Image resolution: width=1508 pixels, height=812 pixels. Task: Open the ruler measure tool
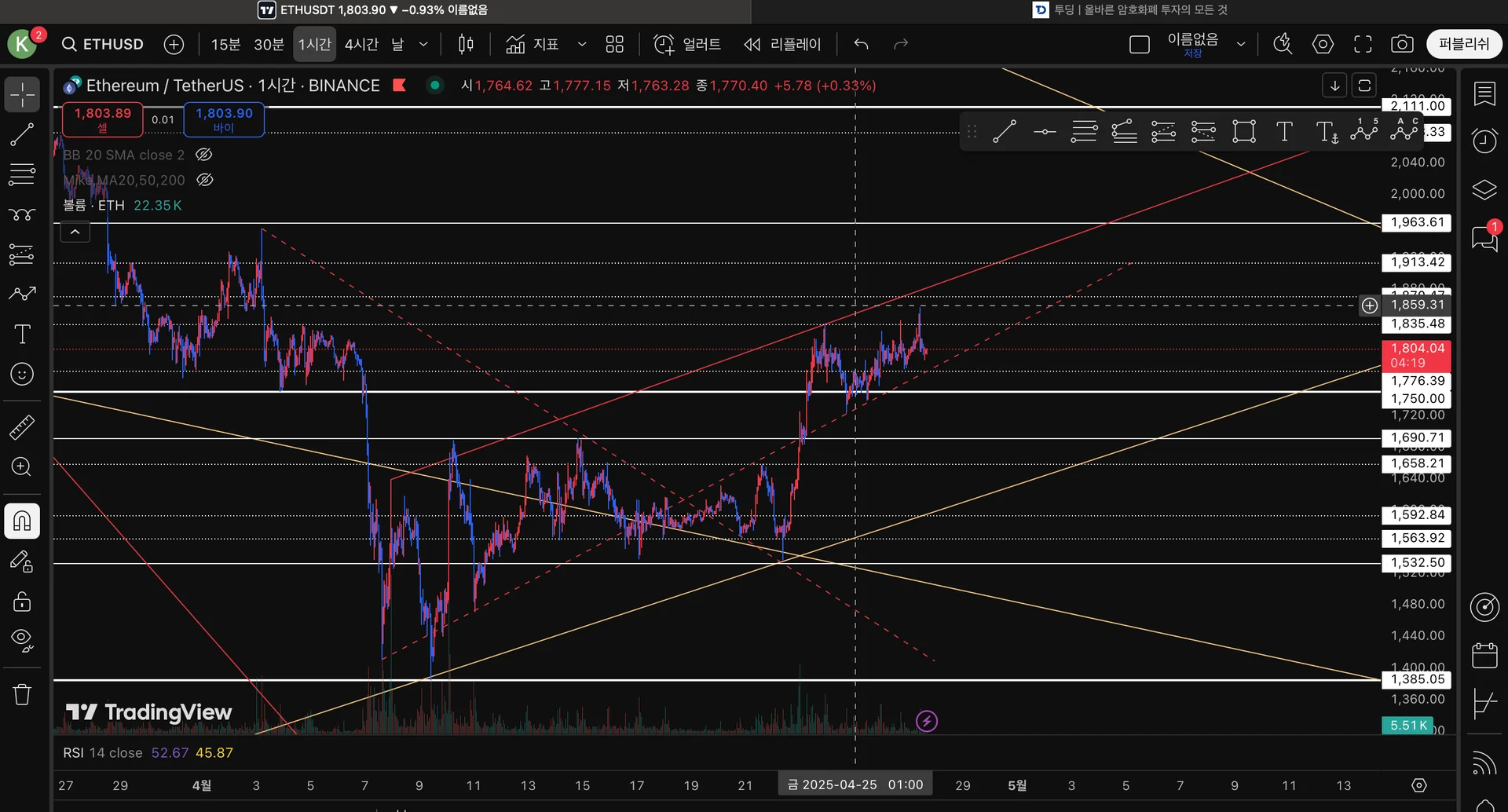pos(22,427)
